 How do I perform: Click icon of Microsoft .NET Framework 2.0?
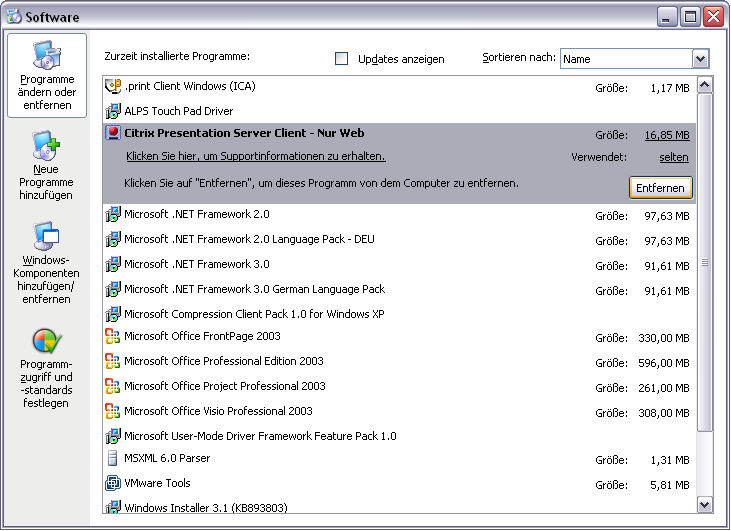(113, 214)
